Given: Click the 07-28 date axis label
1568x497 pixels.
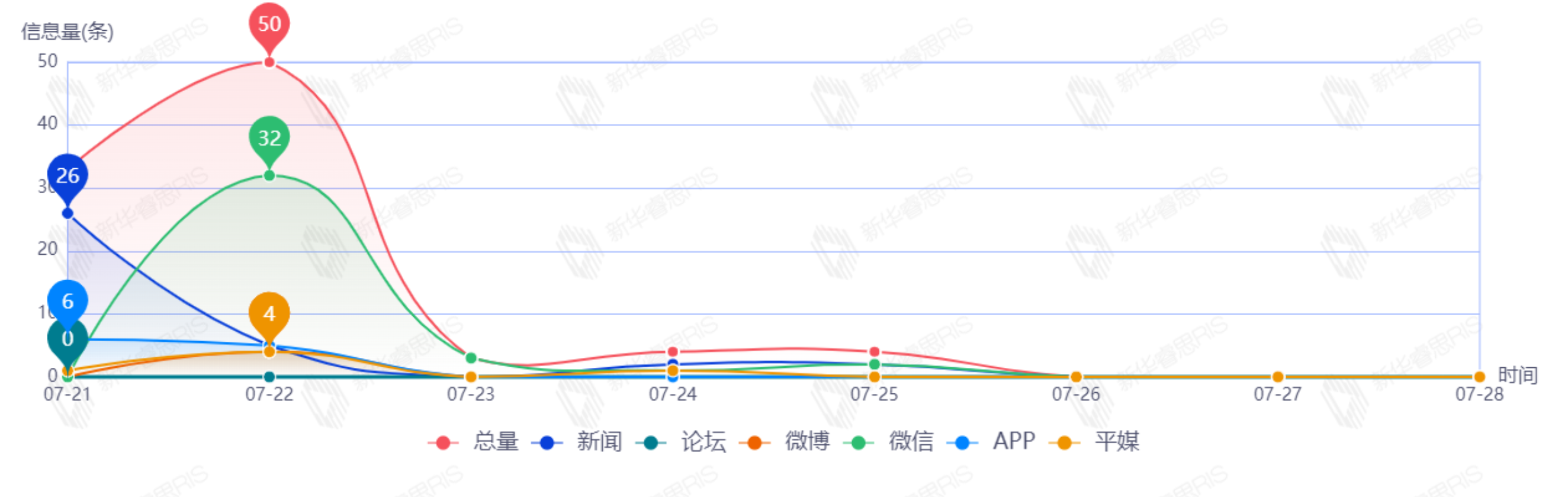Looking at the screenshot, I should coord(1479,395).
